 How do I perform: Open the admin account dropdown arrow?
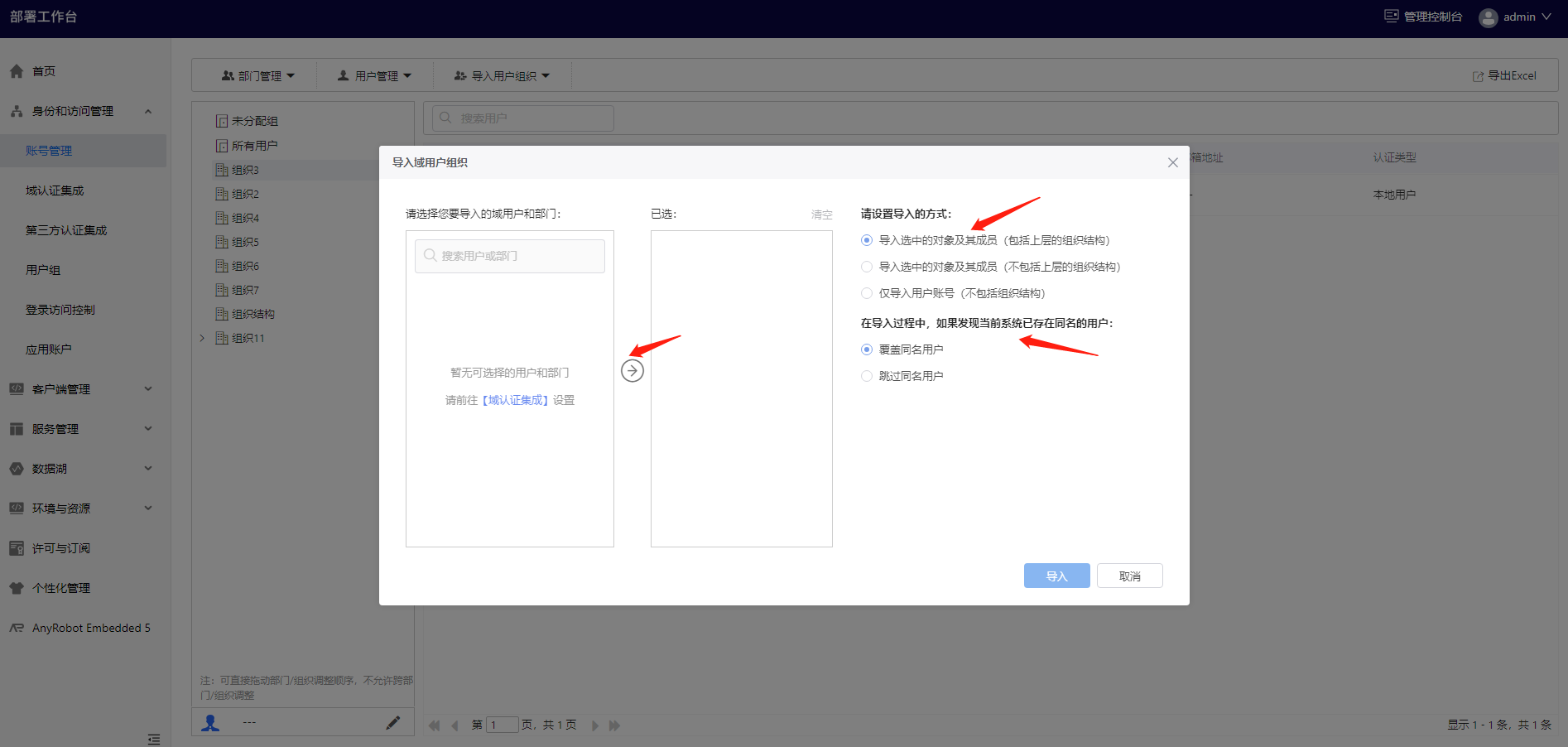click(x=1546, y=17)
